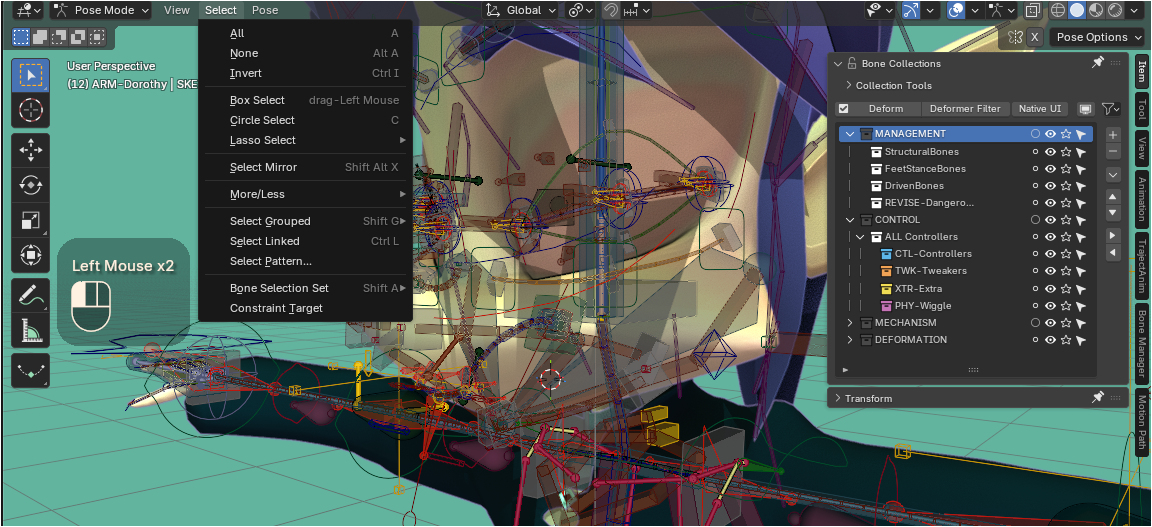Select the Measure tool
The image size is (1152, 527).
[30, 330]
